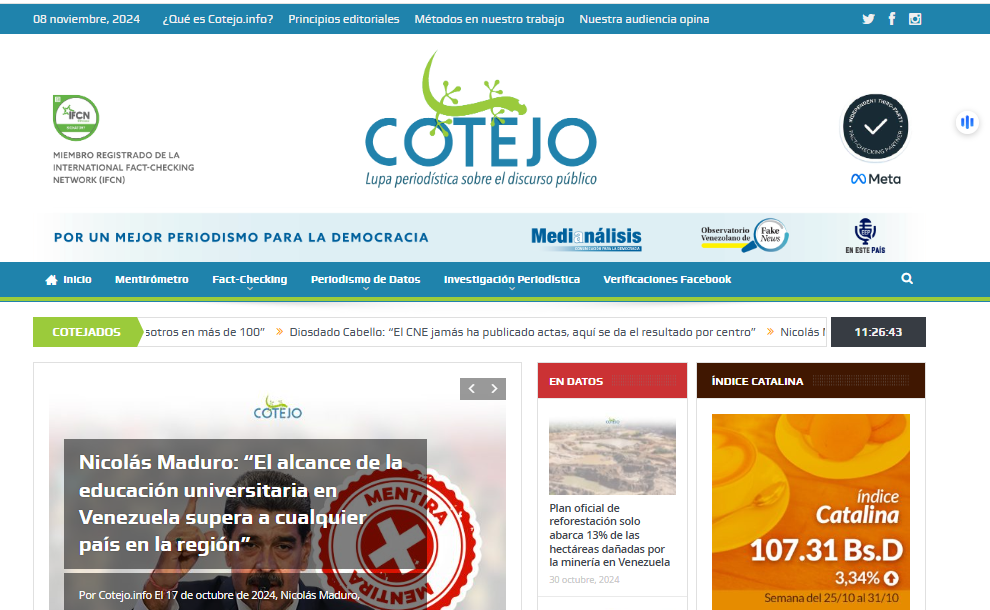Open the ¿Qué es Cotejo.info? link
This screenshot has height=610, width=990.
[218, 19]
